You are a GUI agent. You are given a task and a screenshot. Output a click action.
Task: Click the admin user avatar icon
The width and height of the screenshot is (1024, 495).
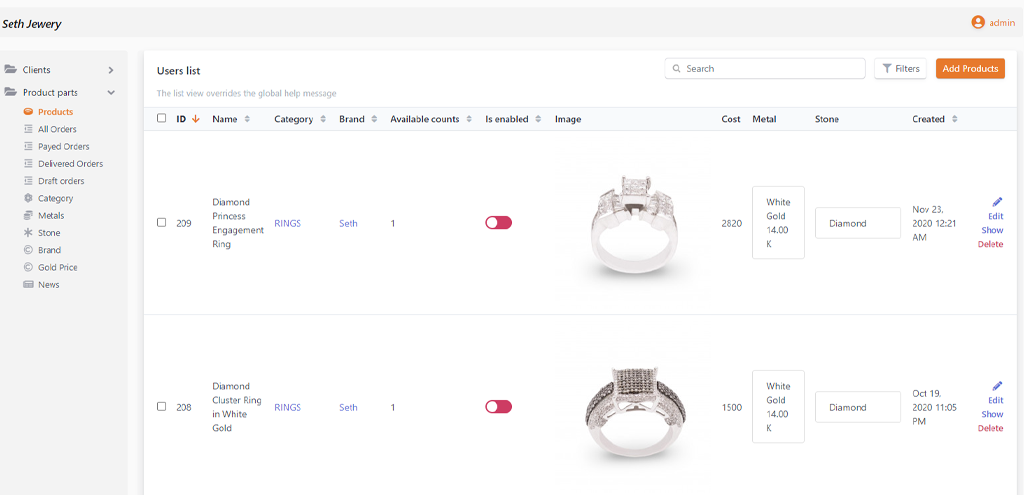978,22
